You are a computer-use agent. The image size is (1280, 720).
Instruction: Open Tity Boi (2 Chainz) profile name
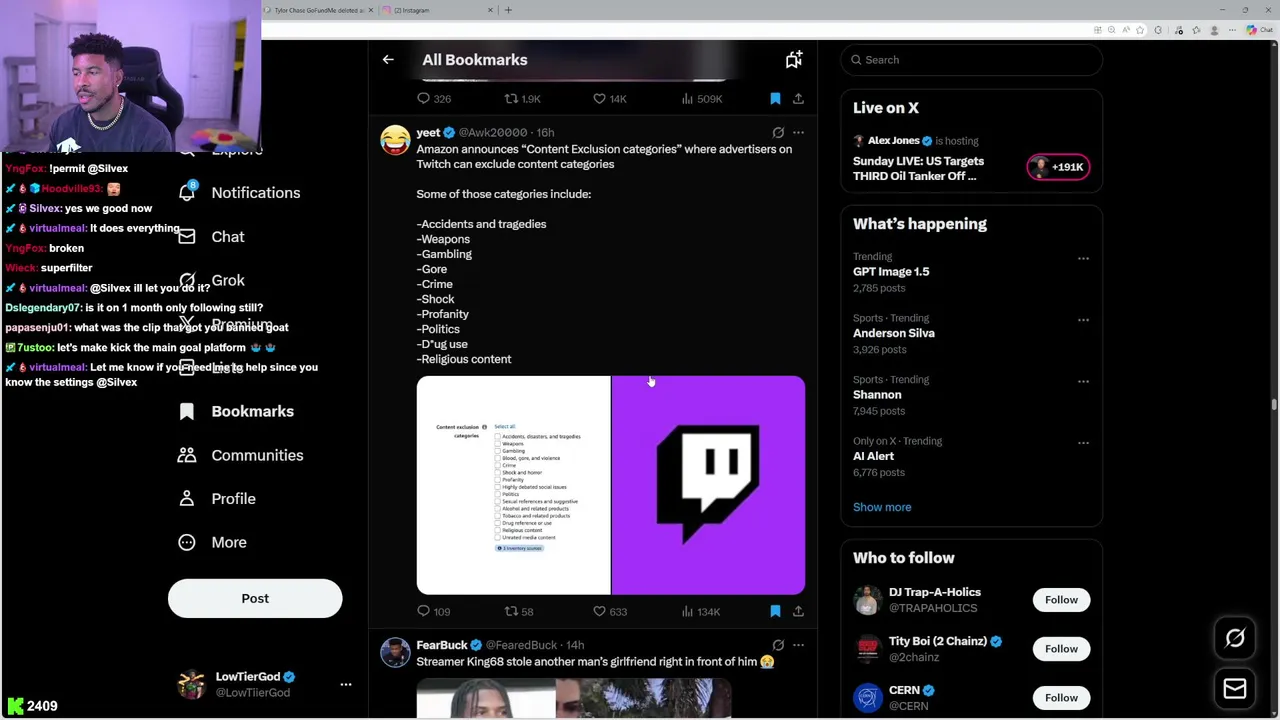[938, 641]
